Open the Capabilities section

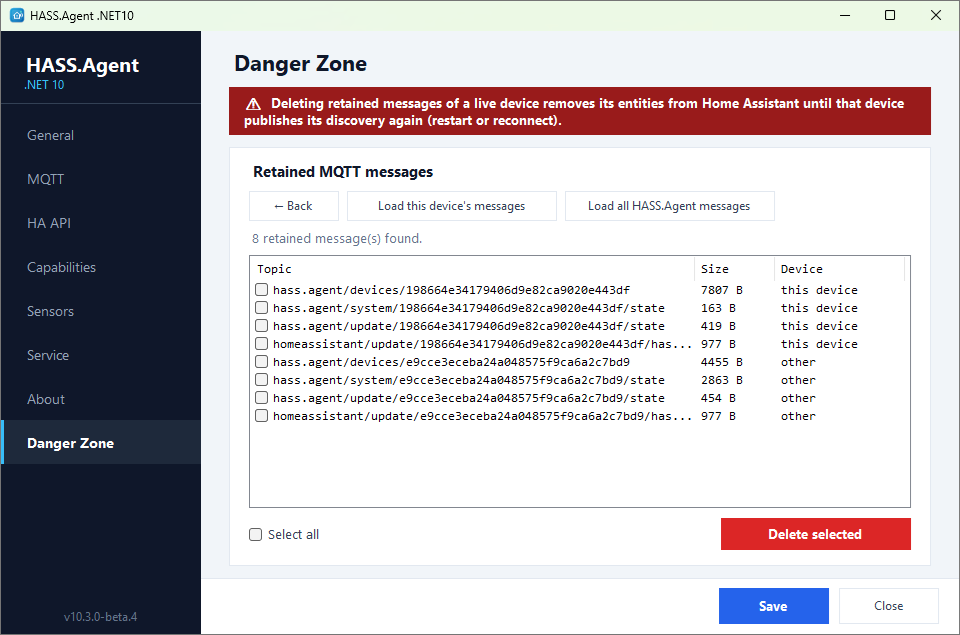[101, 268]
